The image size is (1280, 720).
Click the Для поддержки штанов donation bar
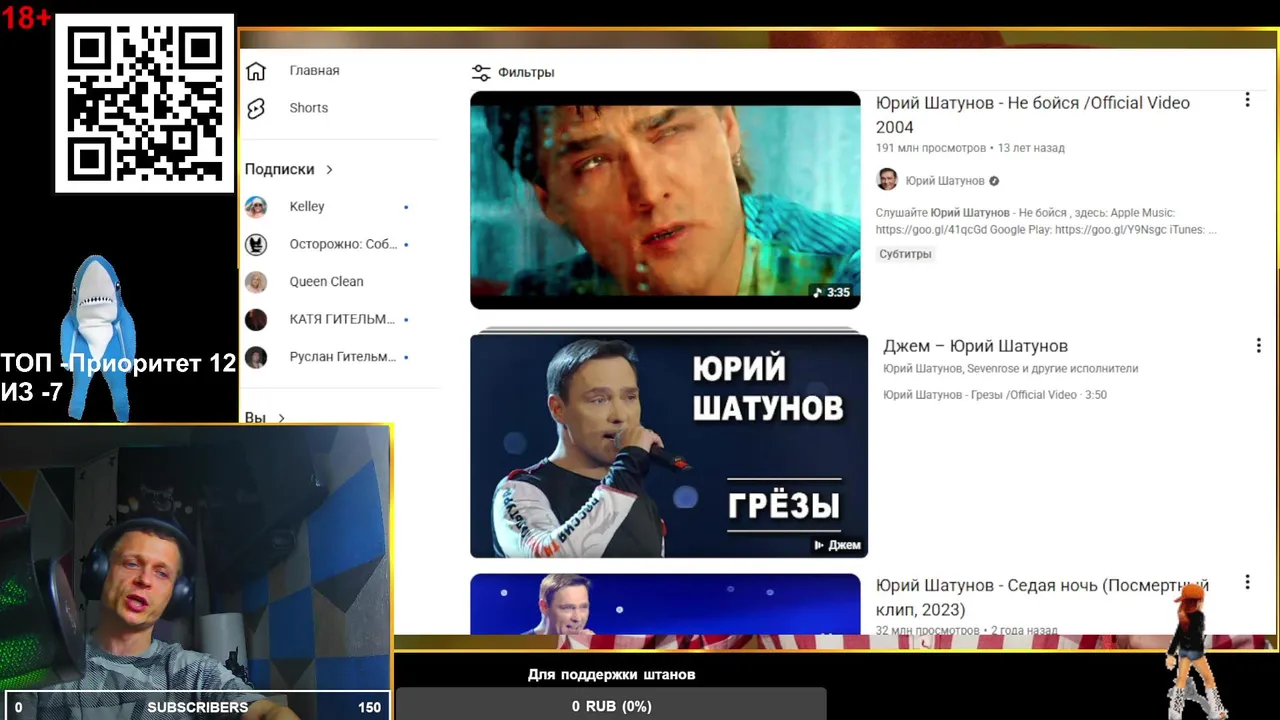tap(611, 705)
